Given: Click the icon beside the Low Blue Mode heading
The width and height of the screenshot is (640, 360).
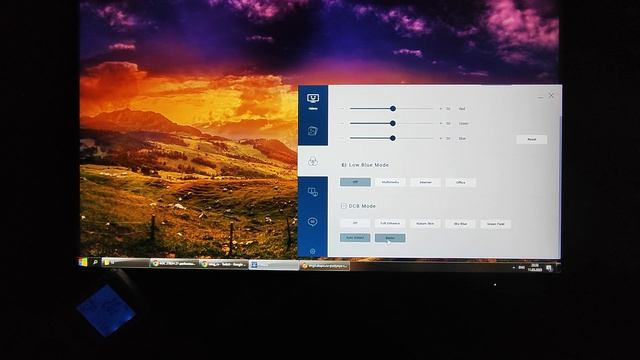Looking at the screenshot, I should point(344,165).
